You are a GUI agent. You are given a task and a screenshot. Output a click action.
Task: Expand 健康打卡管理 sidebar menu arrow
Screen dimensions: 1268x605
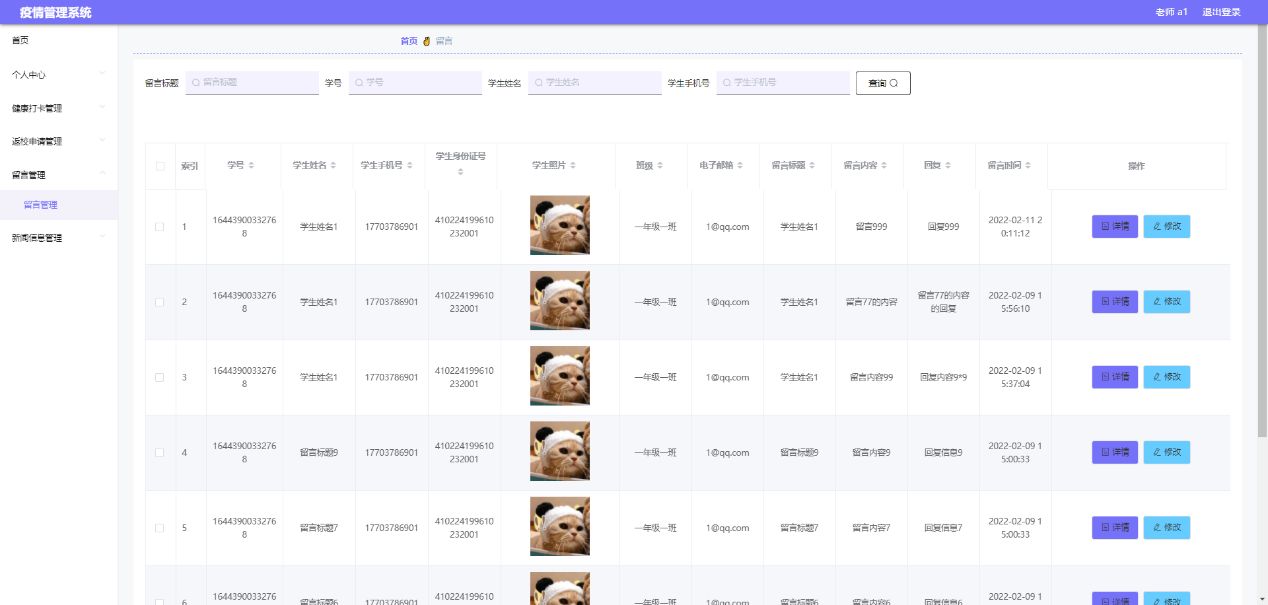click(x=102, y=108)
